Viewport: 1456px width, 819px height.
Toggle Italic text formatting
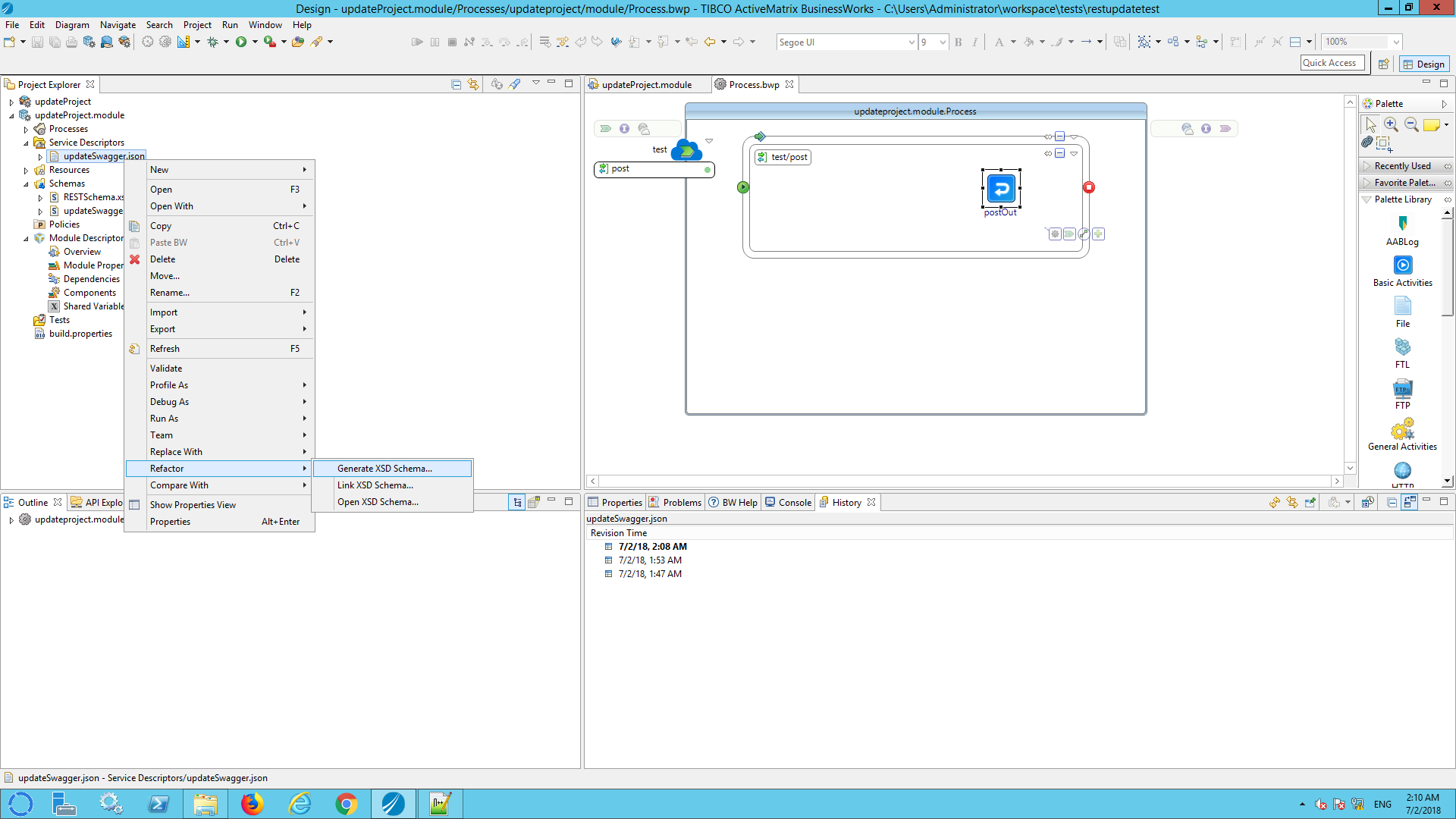[x=975, y=42]
